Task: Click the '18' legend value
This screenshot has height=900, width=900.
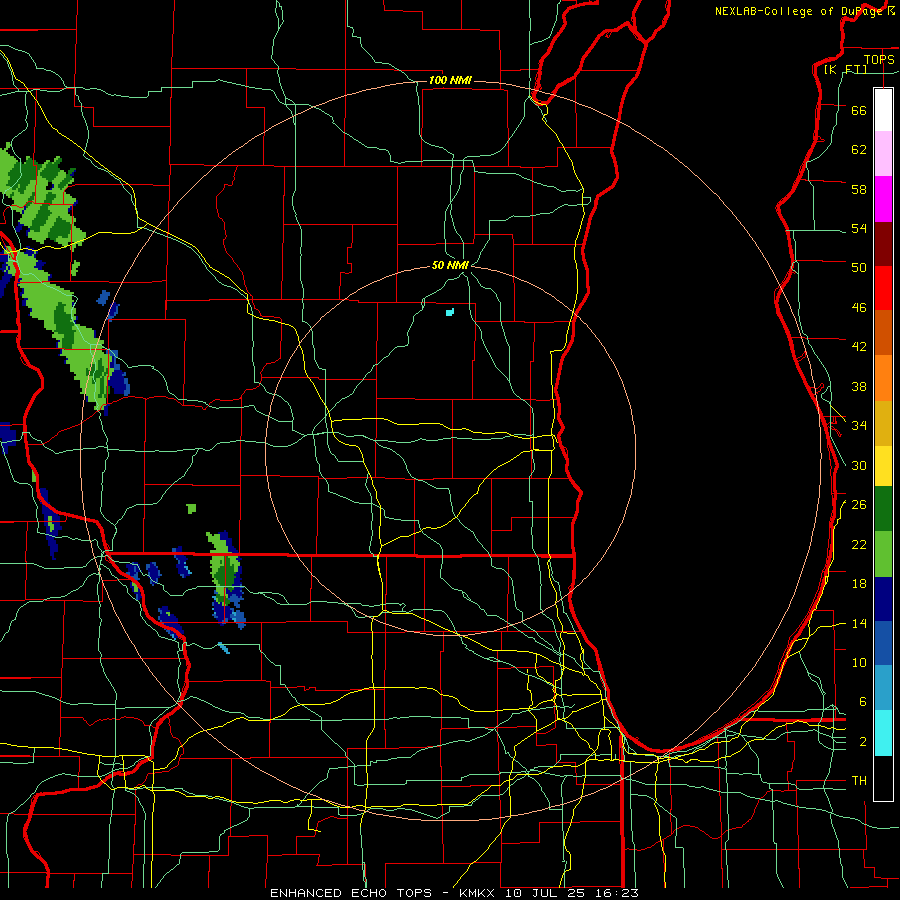Action: click(859, 584)
